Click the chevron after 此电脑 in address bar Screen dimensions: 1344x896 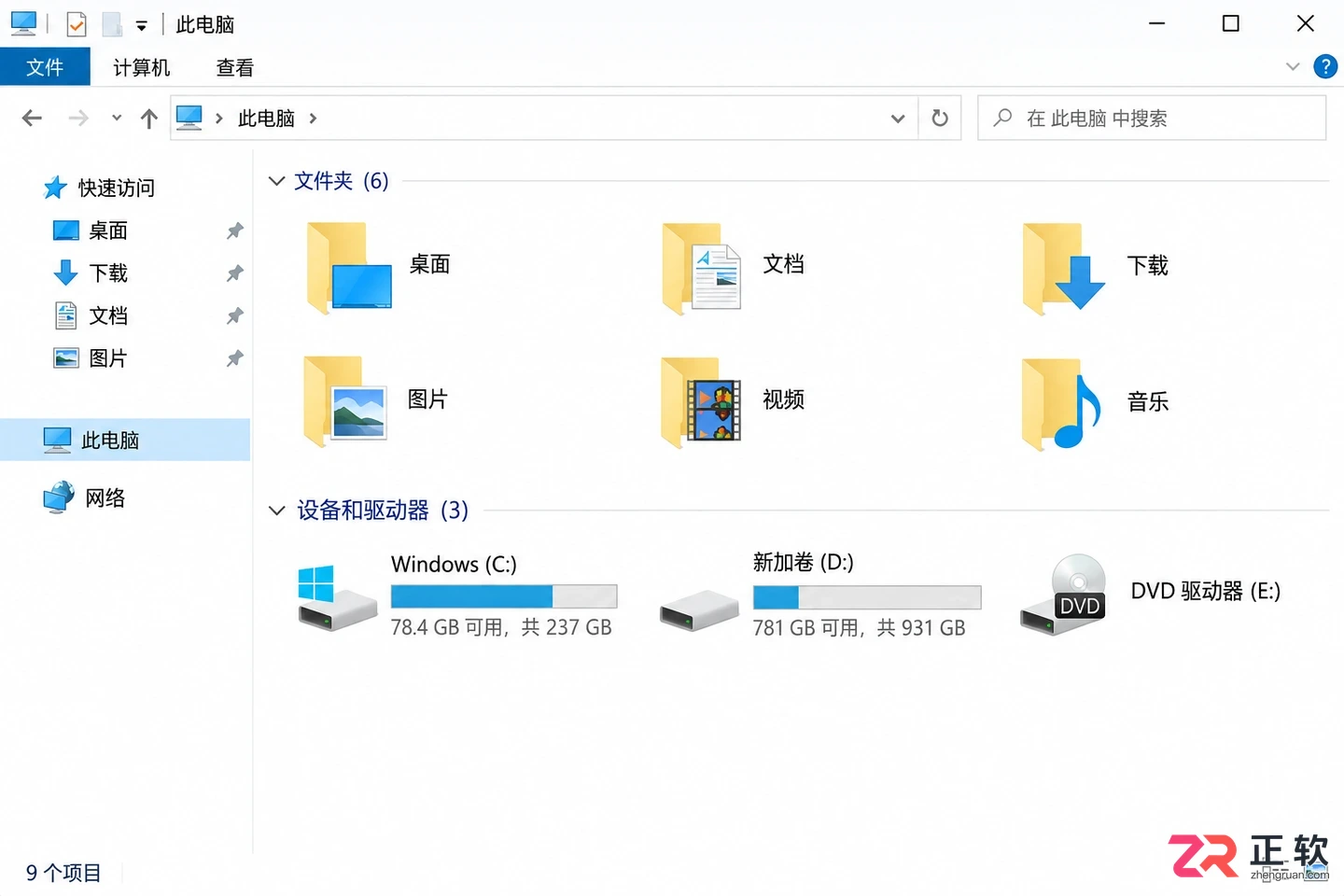pyautogui.click(x=313, y=119)
